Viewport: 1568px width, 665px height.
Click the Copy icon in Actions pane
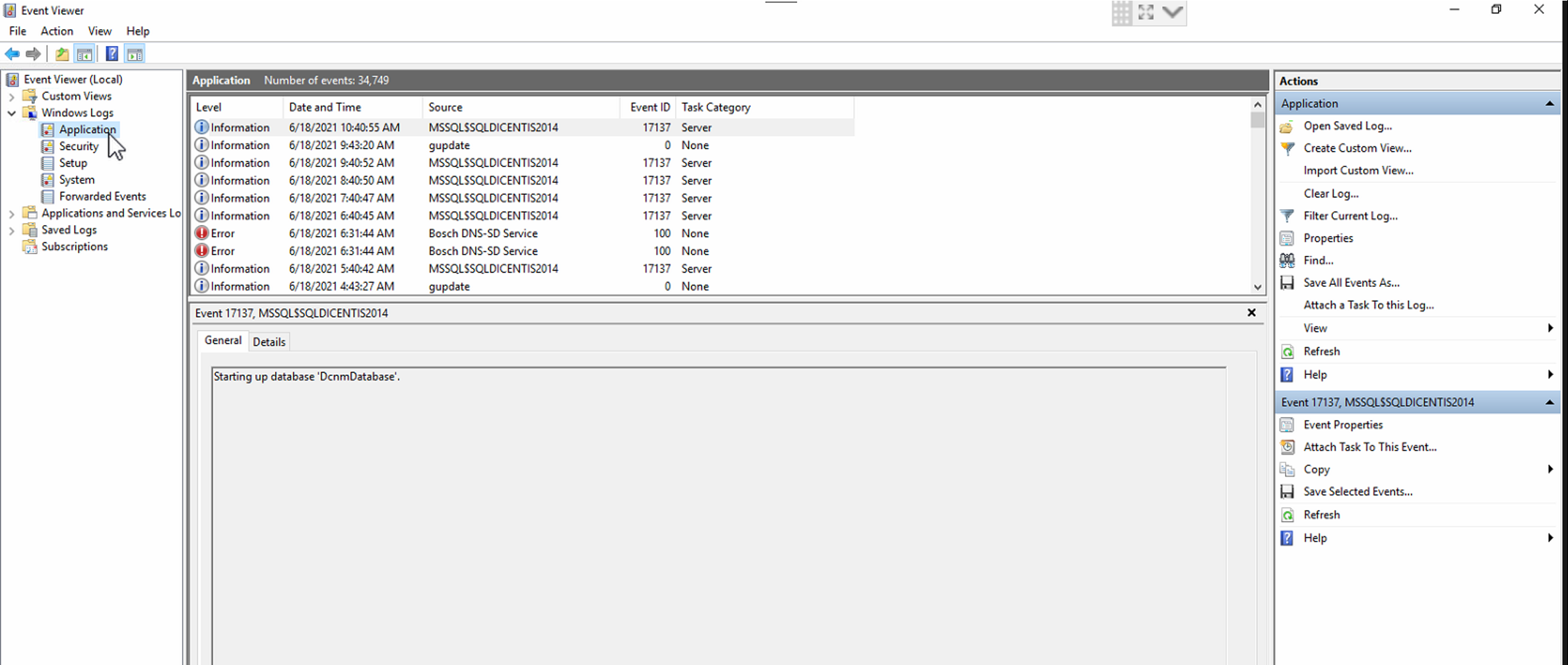point(1287,470)
